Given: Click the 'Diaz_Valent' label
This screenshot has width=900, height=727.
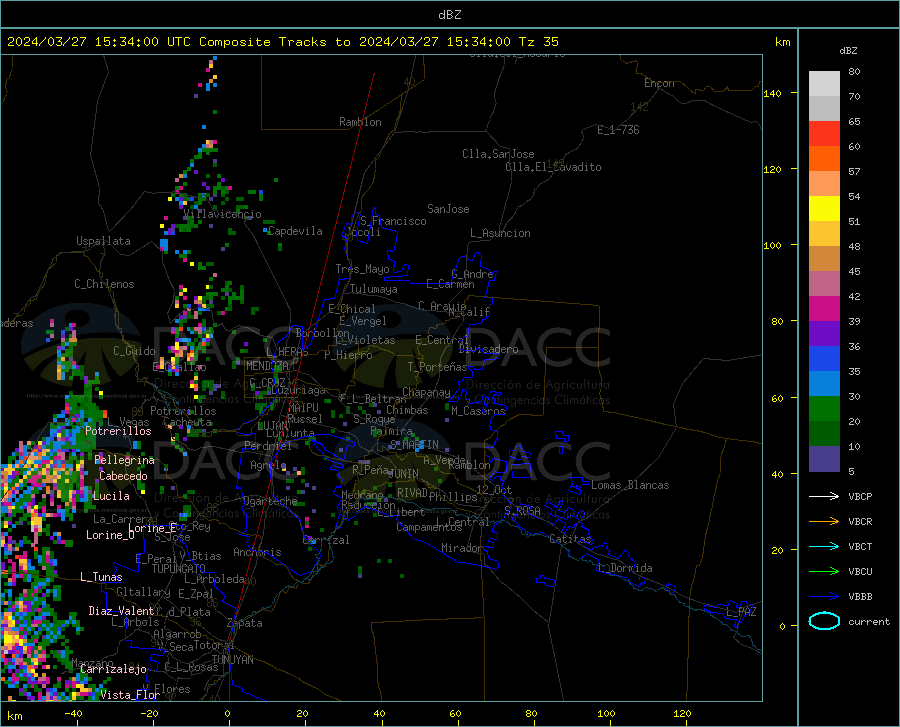Looking at the screenshot, I should point(121,611).
